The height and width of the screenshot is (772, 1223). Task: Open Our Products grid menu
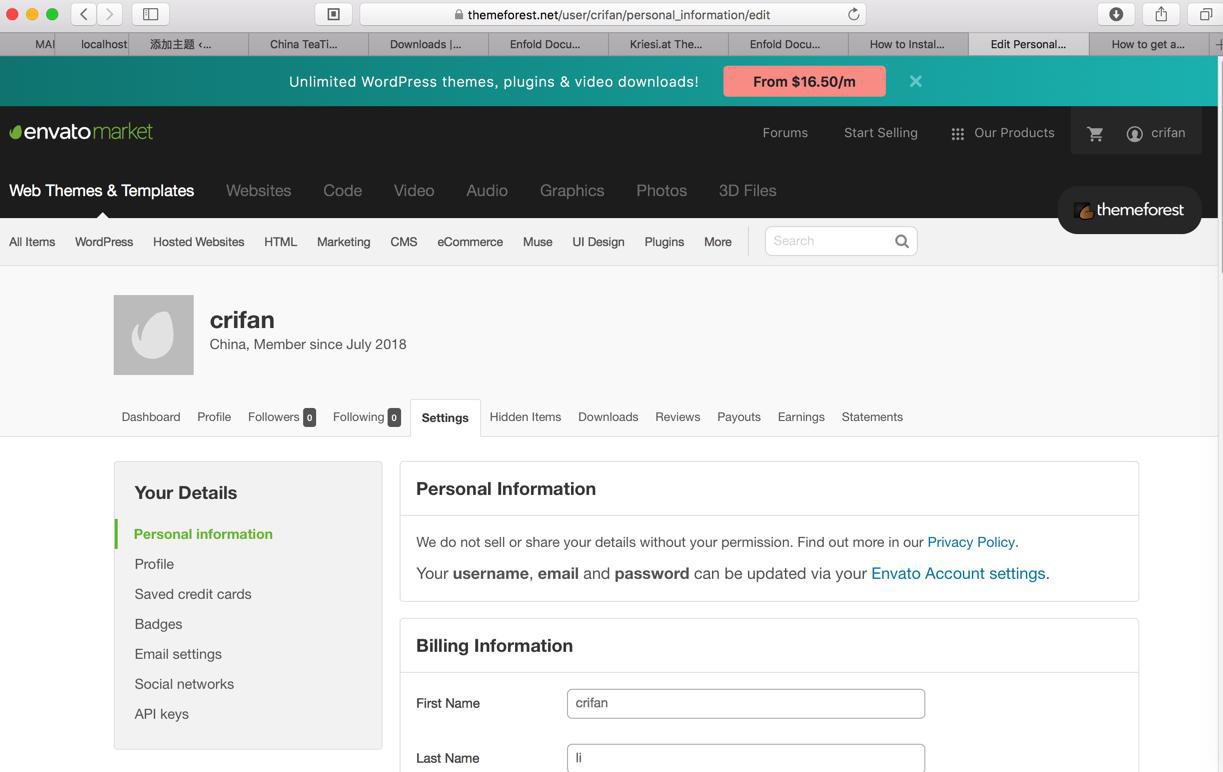pos(1002,133)
